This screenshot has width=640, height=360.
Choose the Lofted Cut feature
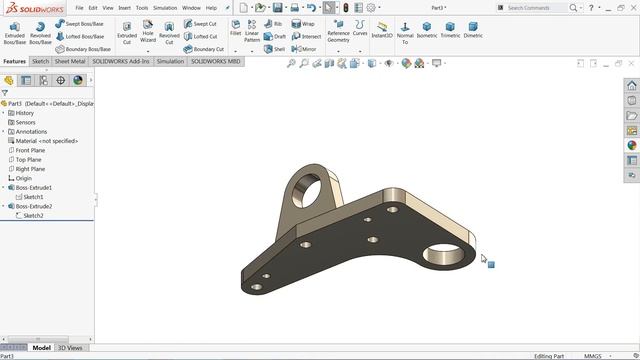200,36
